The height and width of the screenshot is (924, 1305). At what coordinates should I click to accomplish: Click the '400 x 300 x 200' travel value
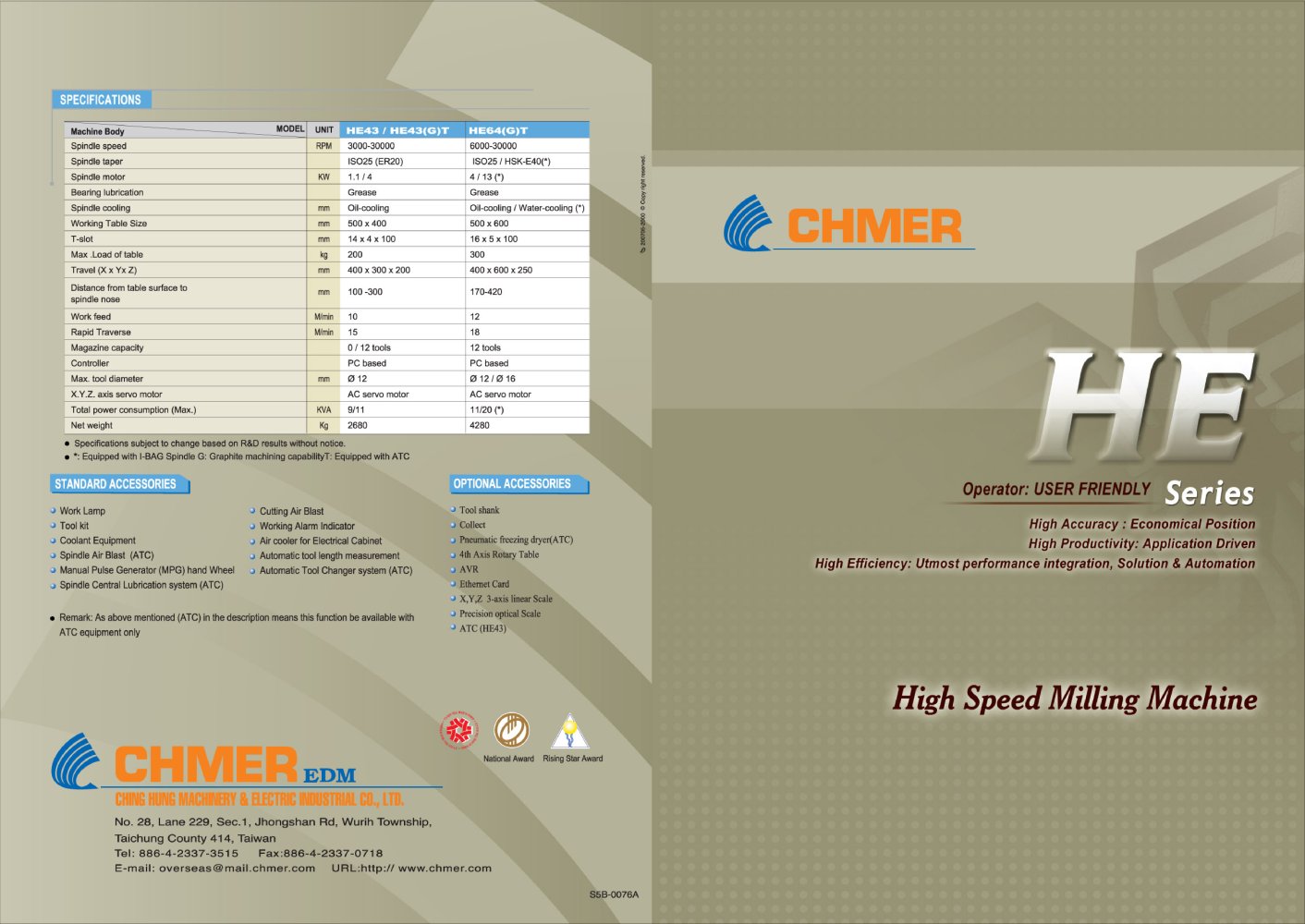[379, 271]
